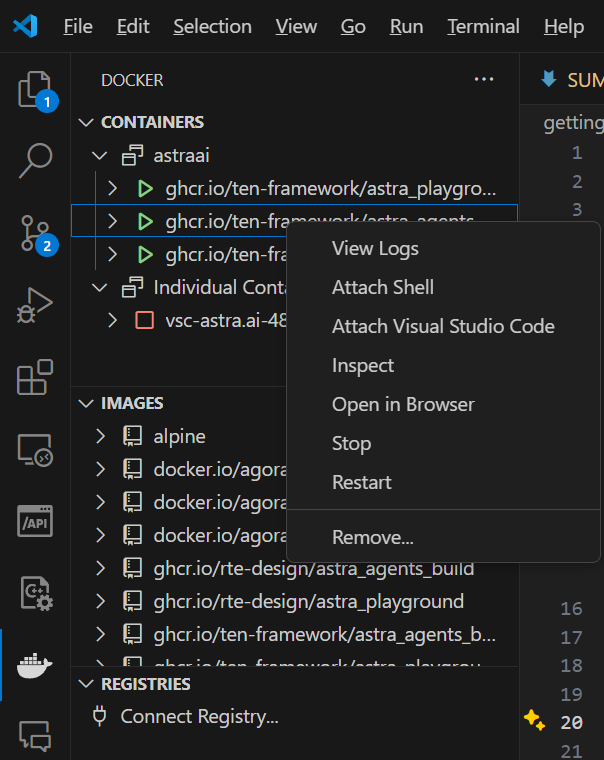604x760 pixels.
Task: Select the Docker whale icon
Action: 34,665
